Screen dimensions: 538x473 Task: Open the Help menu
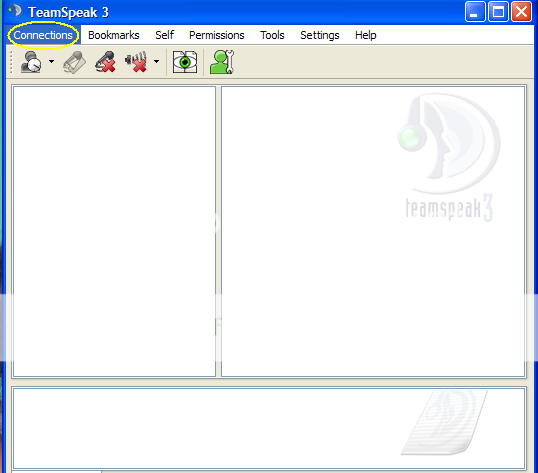366,35
